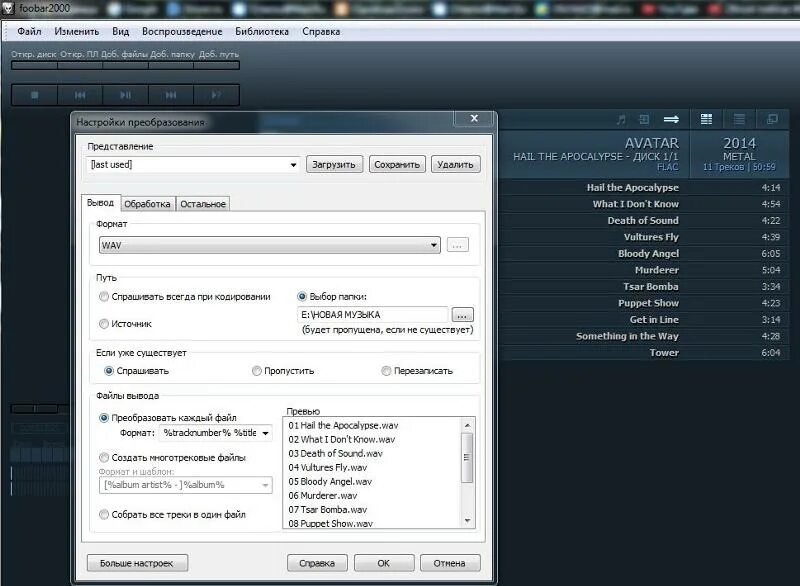
Task: Click the Удалить button
Action: pos(456,165)
